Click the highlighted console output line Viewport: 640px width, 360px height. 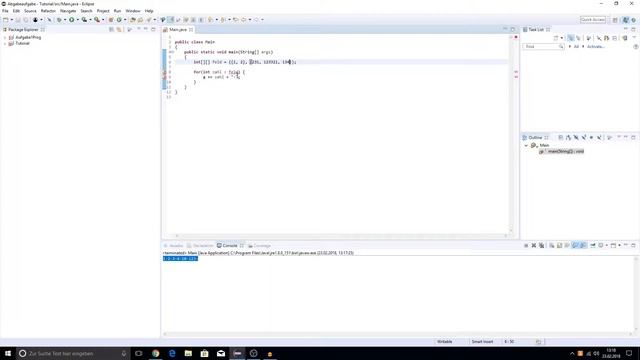tap(180, 259)
